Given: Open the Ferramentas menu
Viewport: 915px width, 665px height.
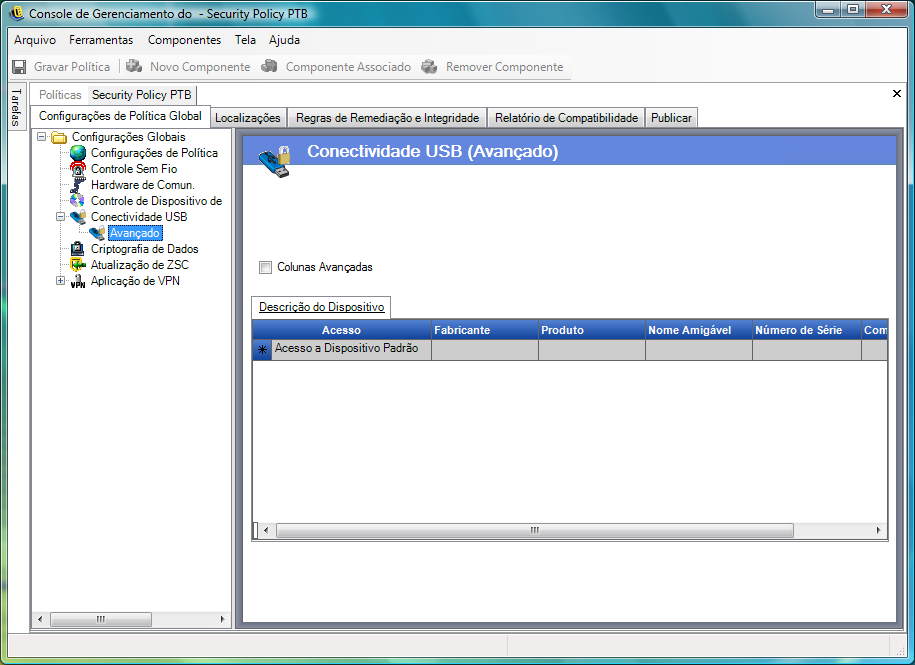Looking at the screenshot, I should point(101,40).
